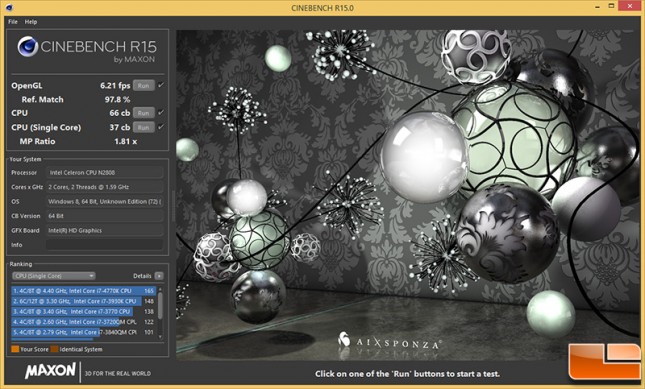The height and width of the screenshot is (389, 645).
Task: Click the Your Score legend label
Action: pos(34,349)
